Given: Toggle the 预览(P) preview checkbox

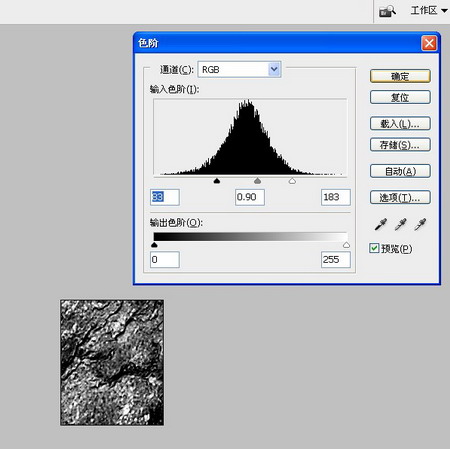Looking at the screenshot, I should 374,248.
